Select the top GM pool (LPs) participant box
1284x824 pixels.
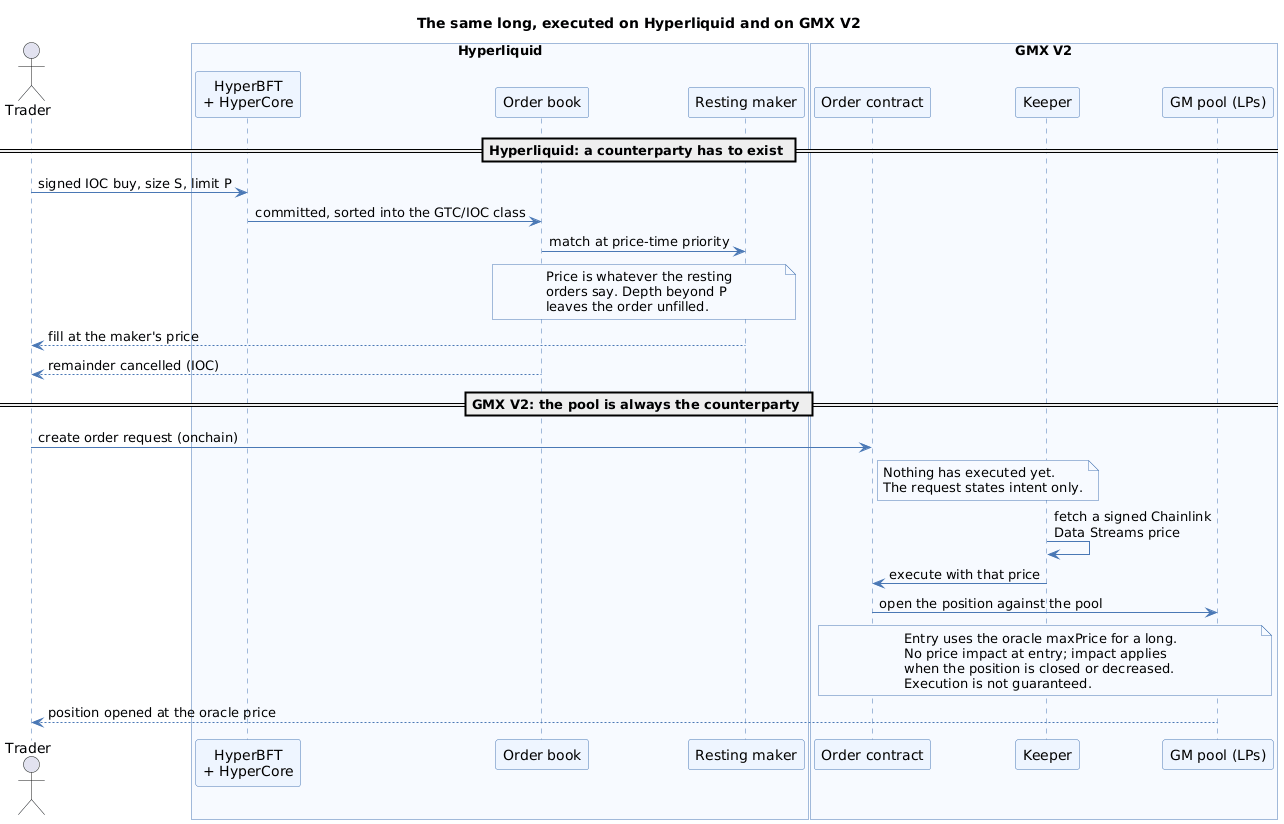(1217, 103)
